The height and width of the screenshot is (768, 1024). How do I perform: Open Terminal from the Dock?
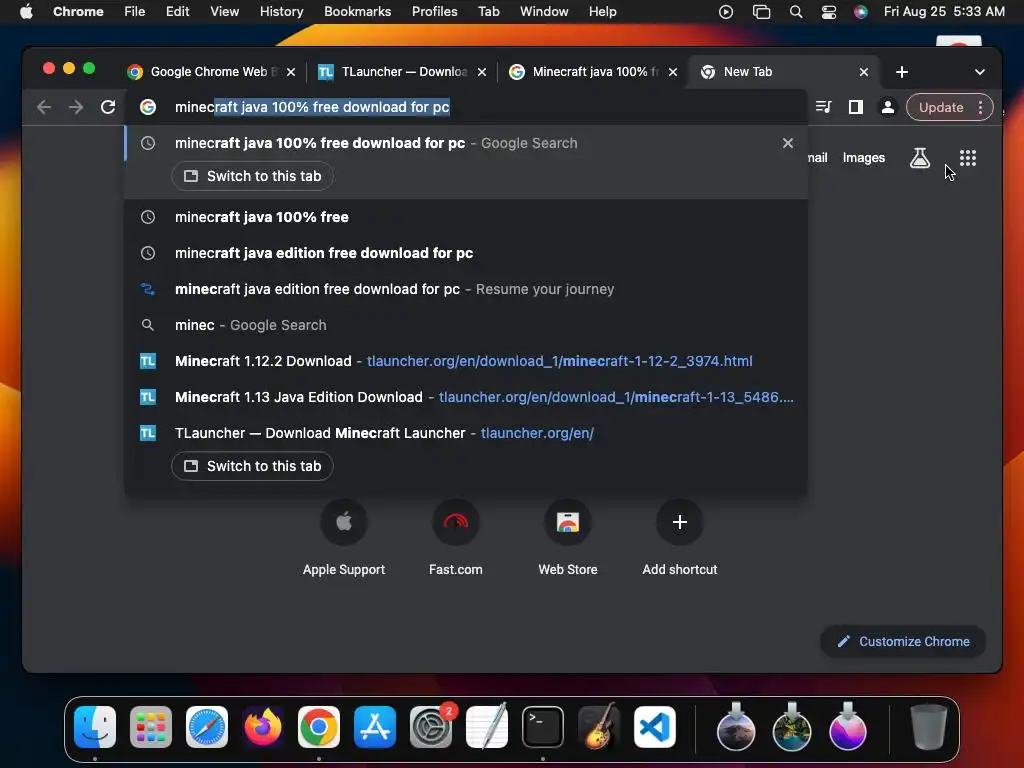pos(543,727)
